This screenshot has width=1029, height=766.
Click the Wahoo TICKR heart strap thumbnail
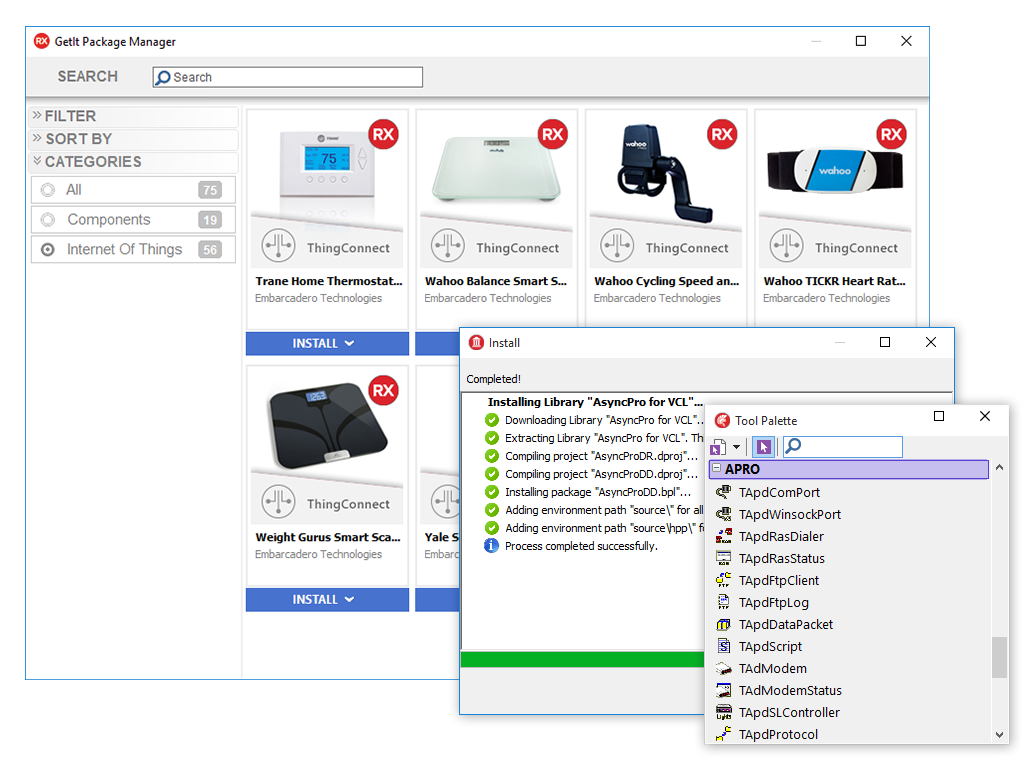[x=834, y=171]
